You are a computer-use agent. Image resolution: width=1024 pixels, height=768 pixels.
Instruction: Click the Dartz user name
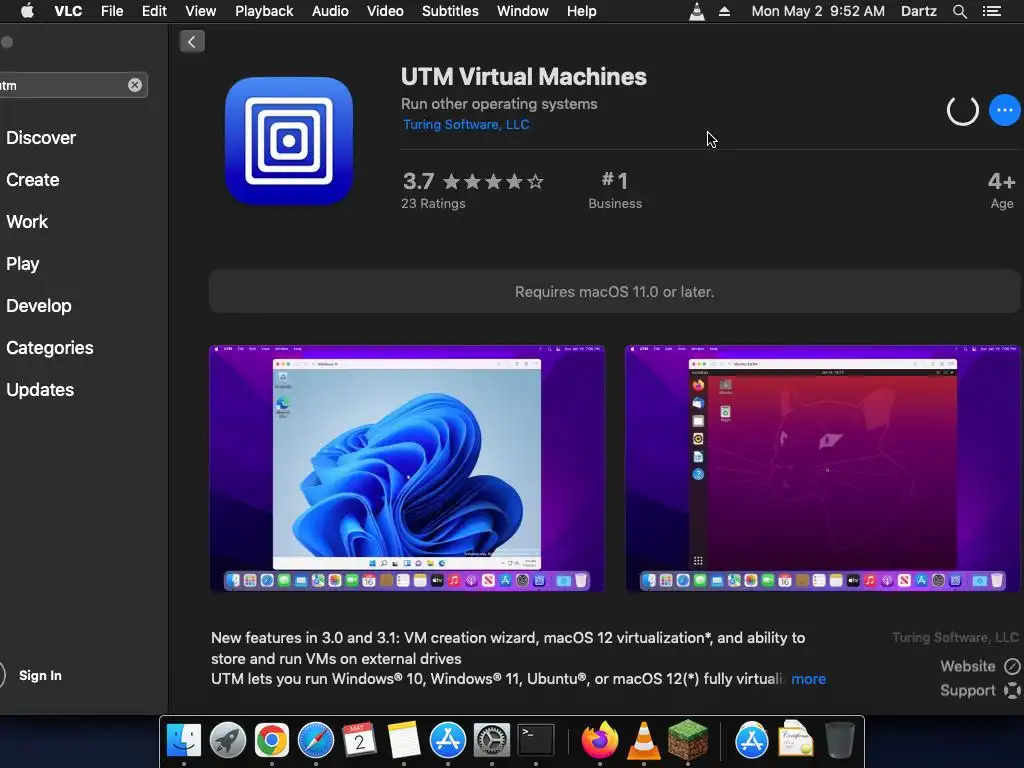(x=918, y=11)
